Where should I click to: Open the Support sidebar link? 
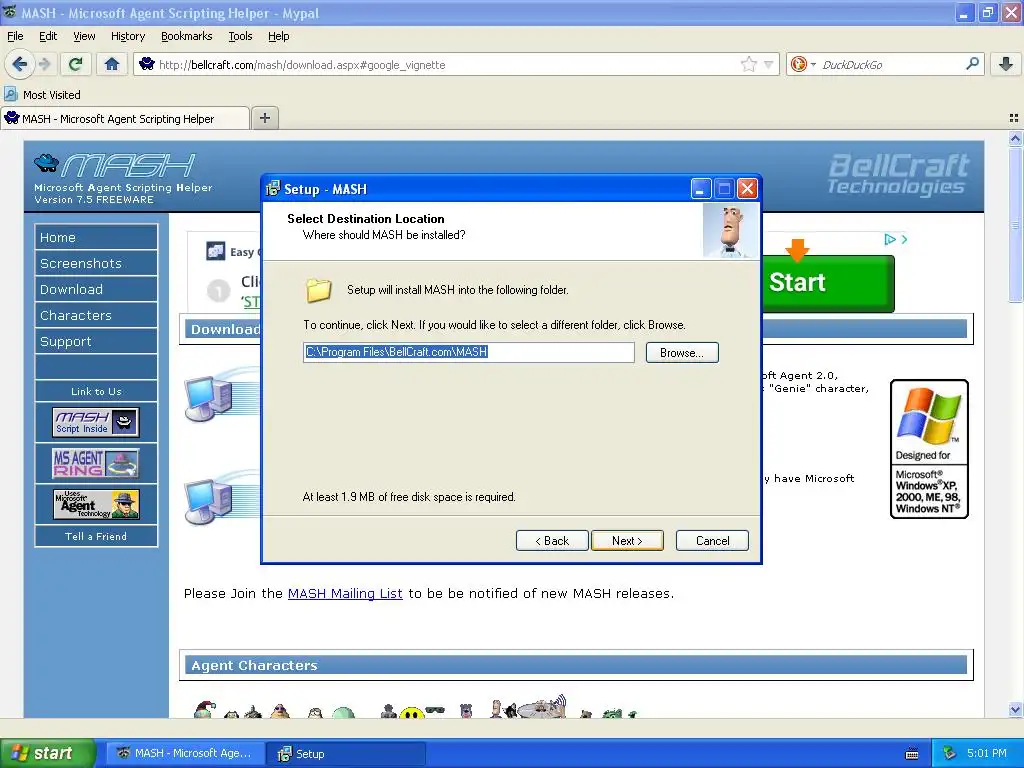(96, 342)
